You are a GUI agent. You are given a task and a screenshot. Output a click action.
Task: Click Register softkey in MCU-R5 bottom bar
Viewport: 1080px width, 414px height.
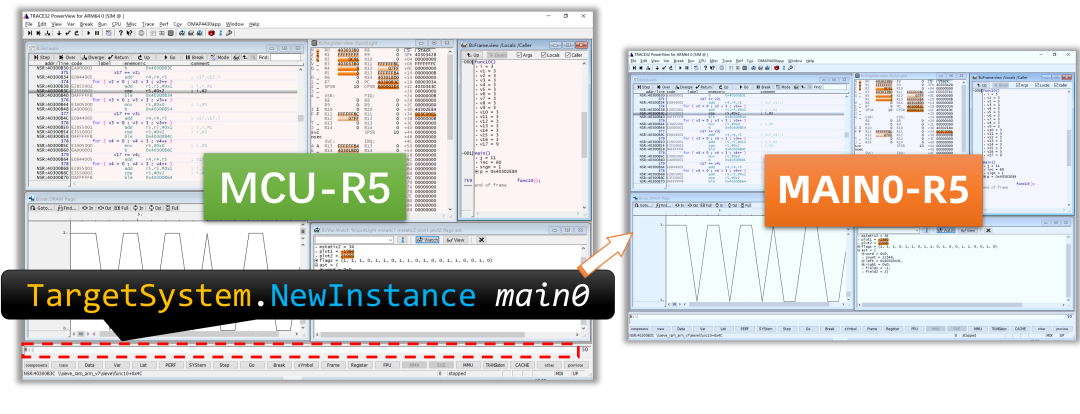coord(360,365)
